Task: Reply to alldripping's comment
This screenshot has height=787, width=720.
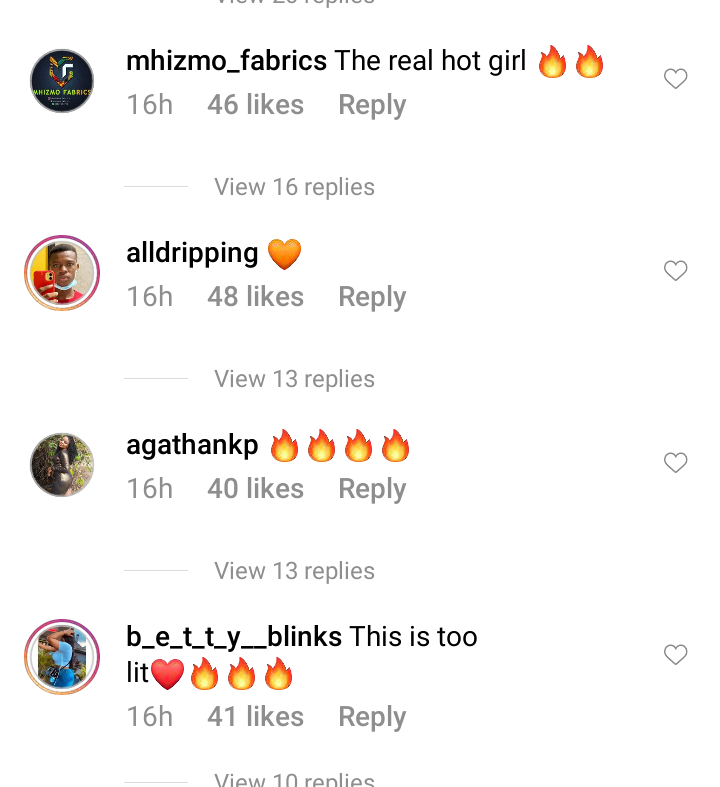Action: click(372, 297)
